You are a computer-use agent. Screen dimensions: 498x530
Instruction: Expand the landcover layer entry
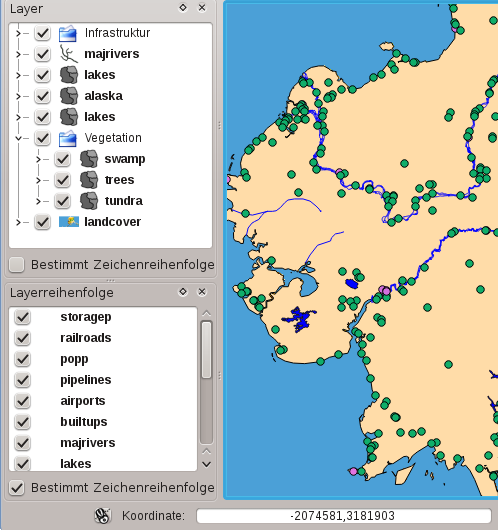coord(18,222)
